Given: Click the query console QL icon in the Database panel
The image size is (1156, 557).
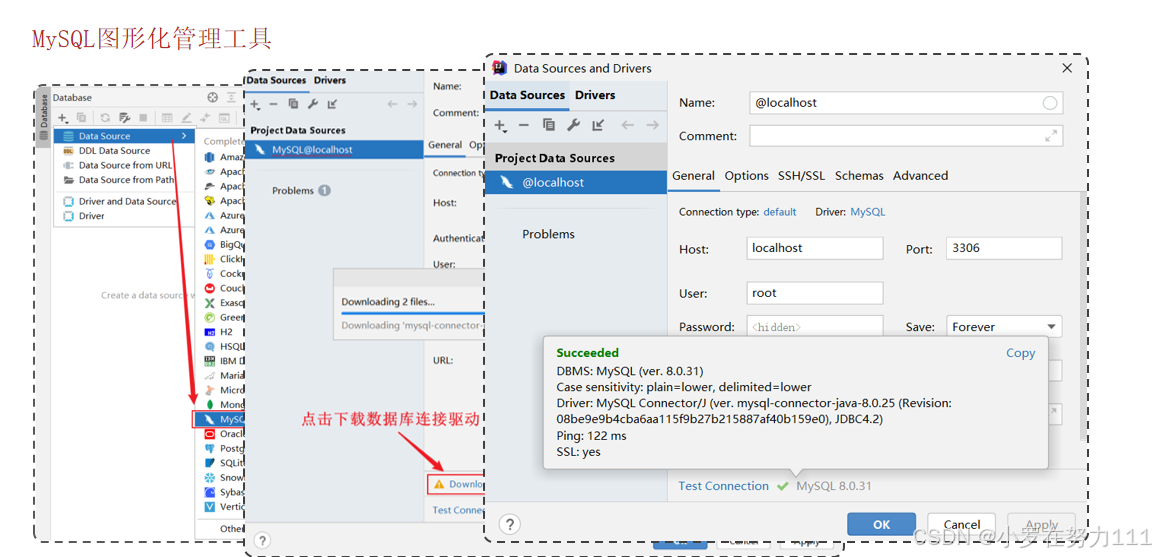Looking at the screenshot, I should [225, 117].
